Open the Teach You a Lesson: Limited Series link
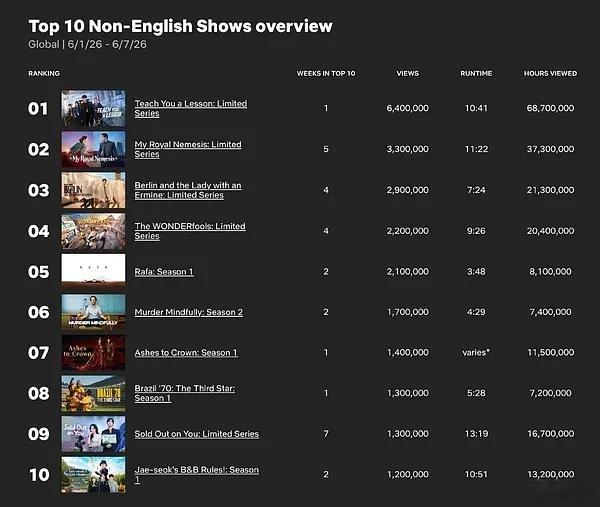 pyautogui.click(x=191, y=108)
